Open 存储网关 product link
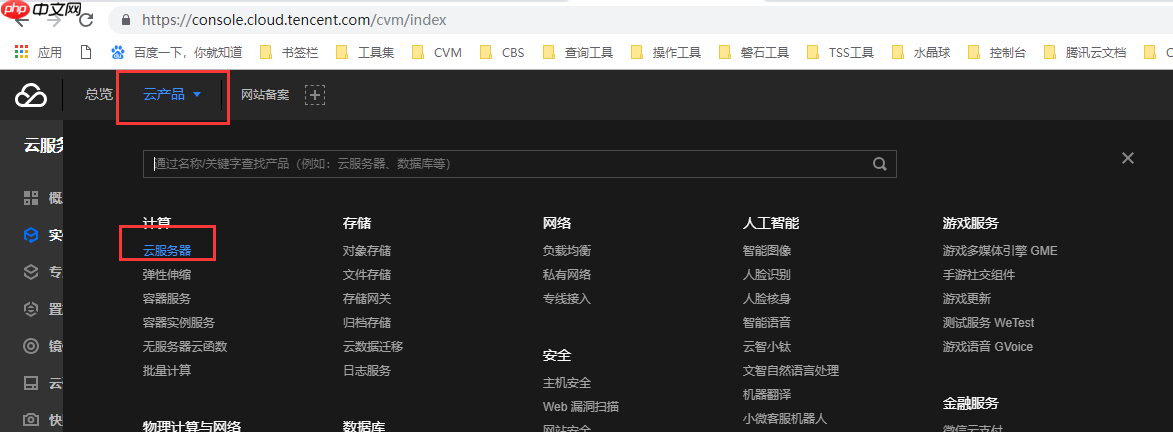The height and width of the screenshot is (432, 1173). pos(367,299)
